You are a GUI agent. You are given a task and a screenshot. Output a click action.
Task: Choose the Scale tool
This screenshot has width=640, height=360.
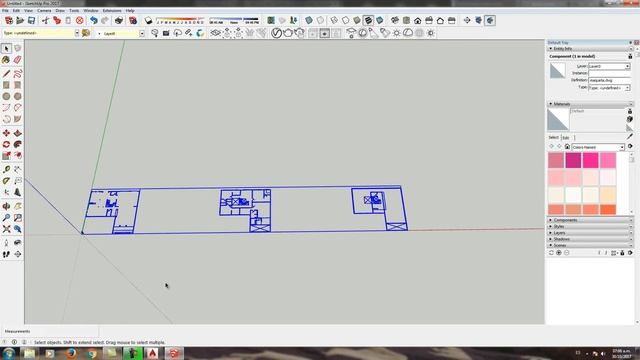coord(6,156)
